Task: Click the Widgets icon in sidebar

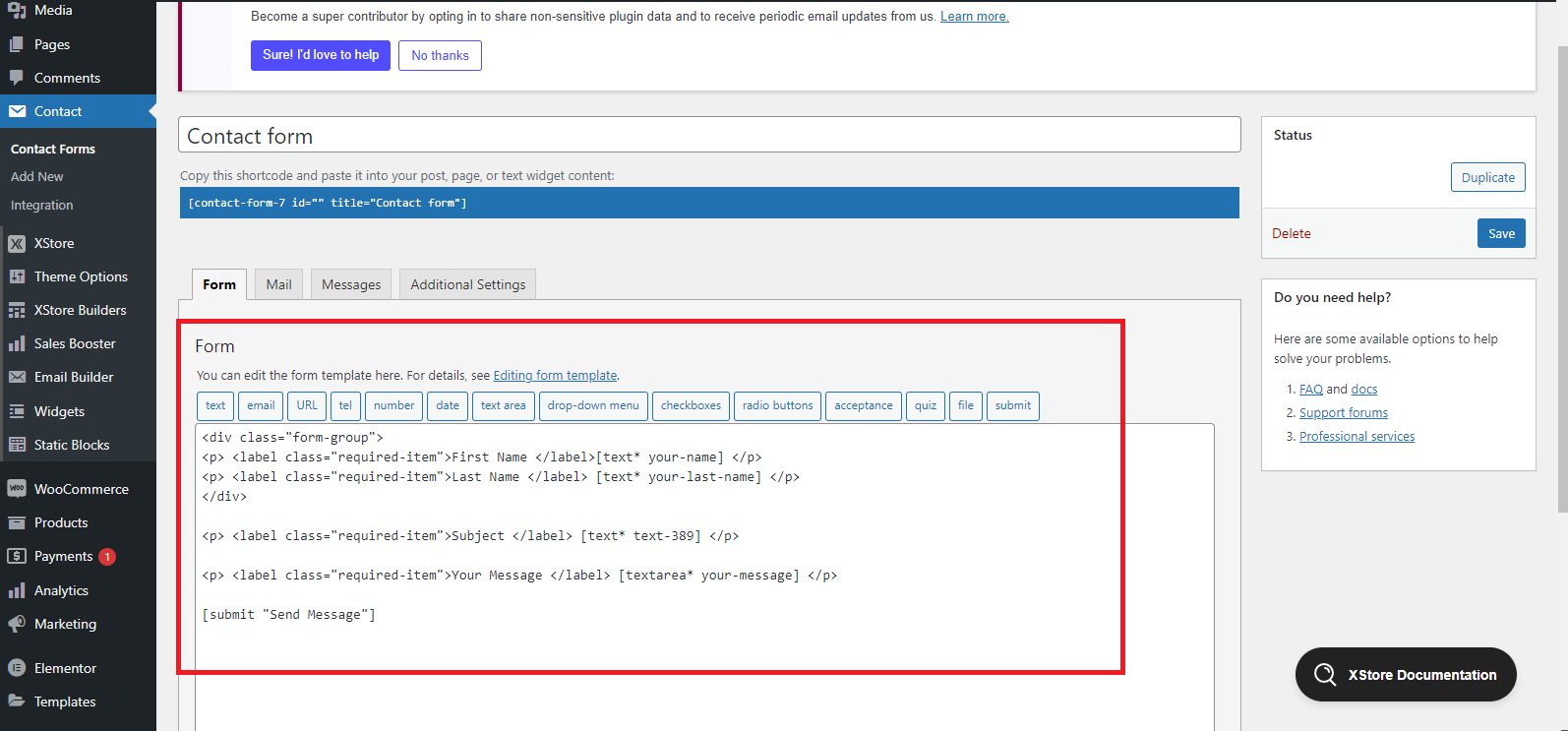Action: coord(17,411)
